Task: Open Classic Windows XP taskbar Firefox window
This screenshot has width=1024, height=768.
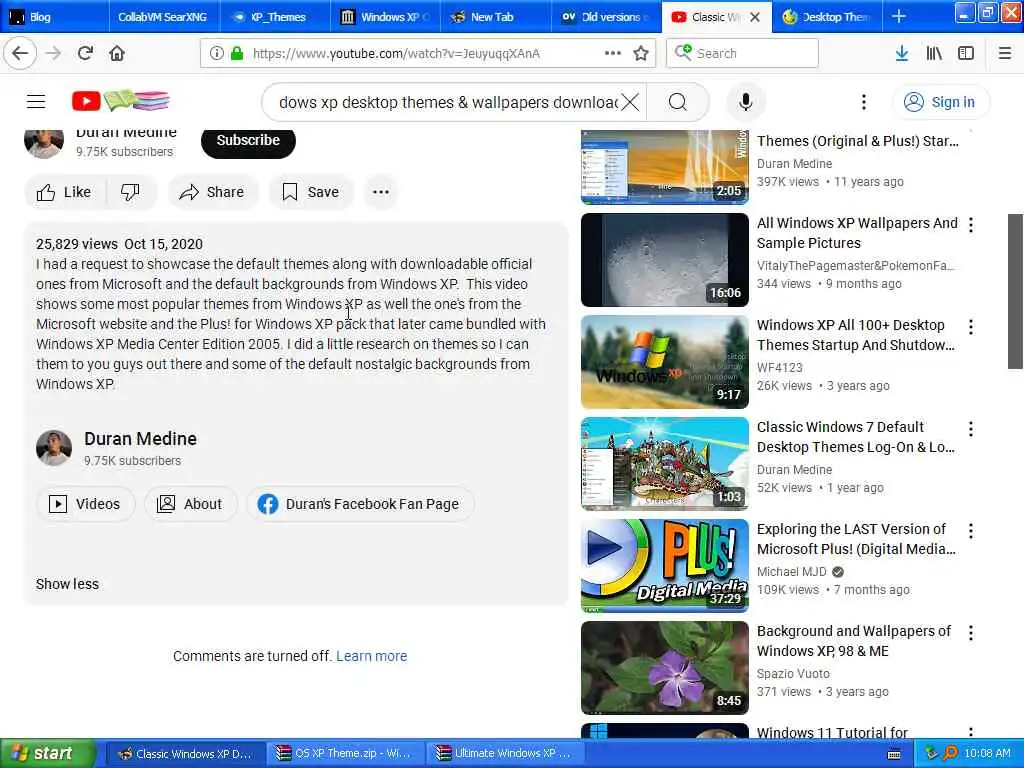Action: tap(185, 754)
